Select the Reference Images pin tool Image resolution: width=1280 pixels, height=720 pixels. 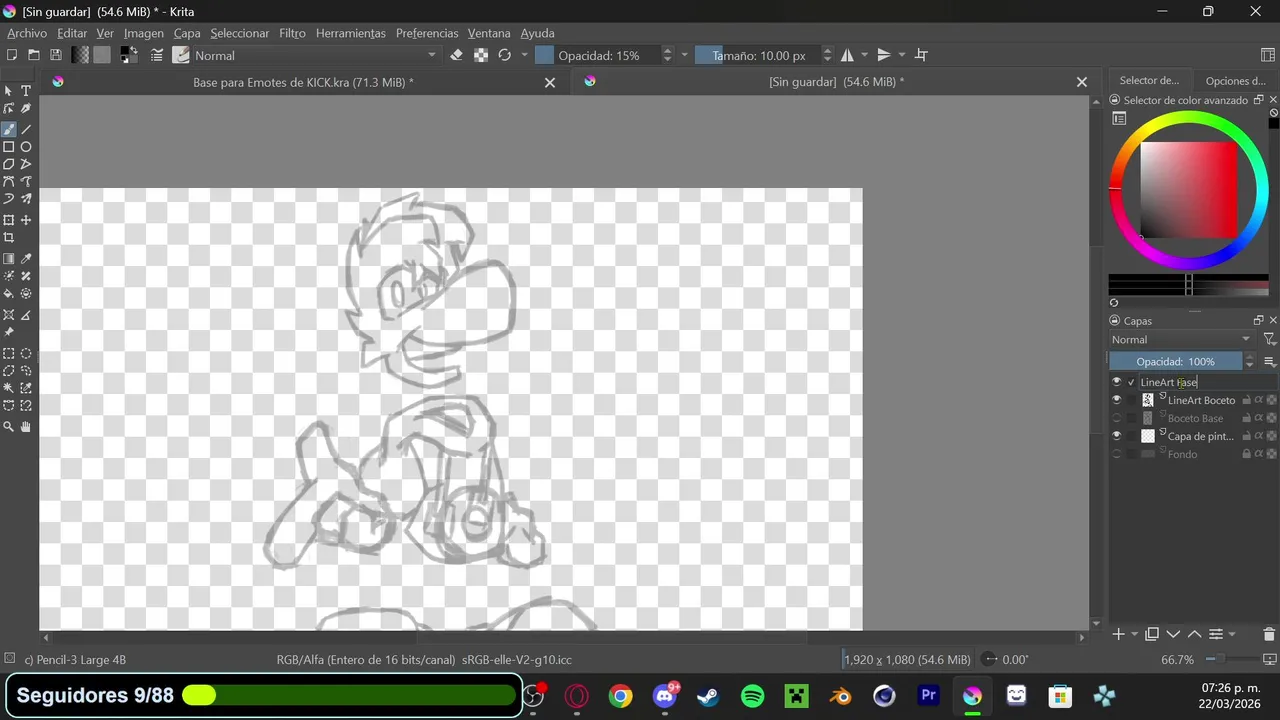pos(9,332)
